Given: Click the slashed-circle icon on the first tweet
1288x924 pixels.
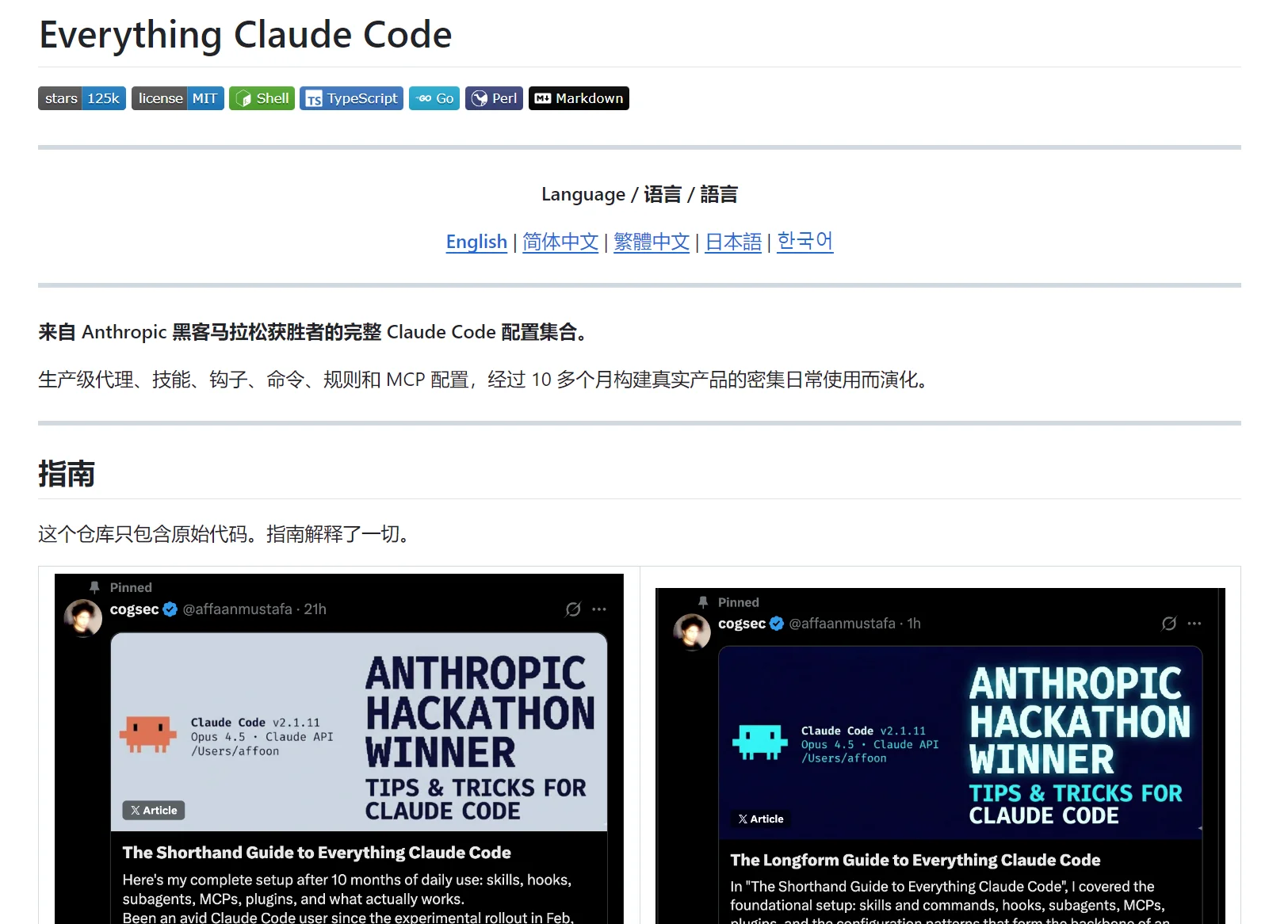Looking at the screenshot, I should (573, 609).
